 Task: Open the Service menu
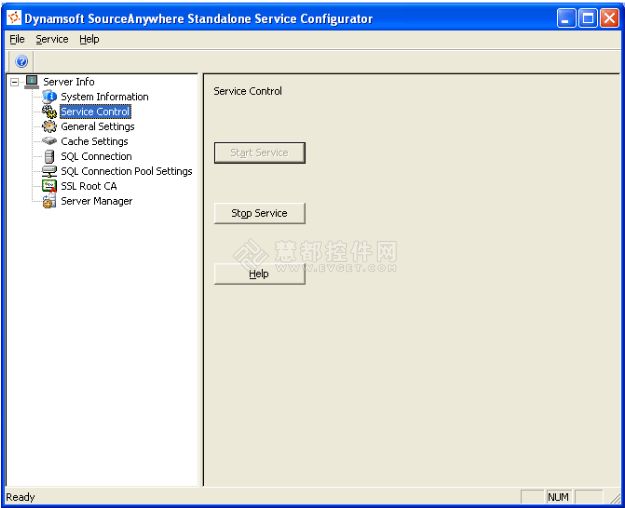(52, 39)
